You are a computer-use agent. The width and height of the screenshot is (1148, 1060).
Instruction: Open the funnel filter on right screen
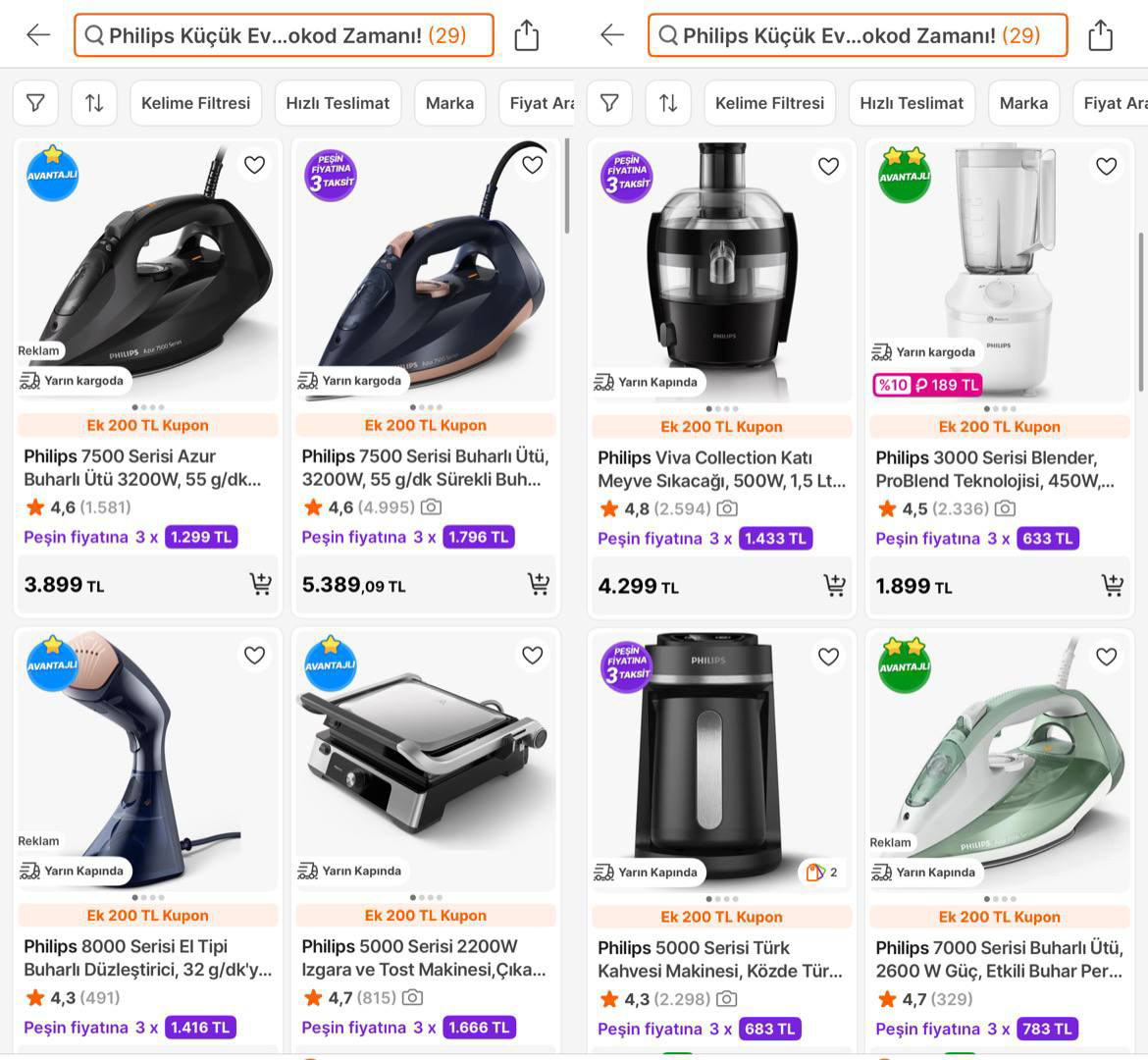[x=609, y=103]
